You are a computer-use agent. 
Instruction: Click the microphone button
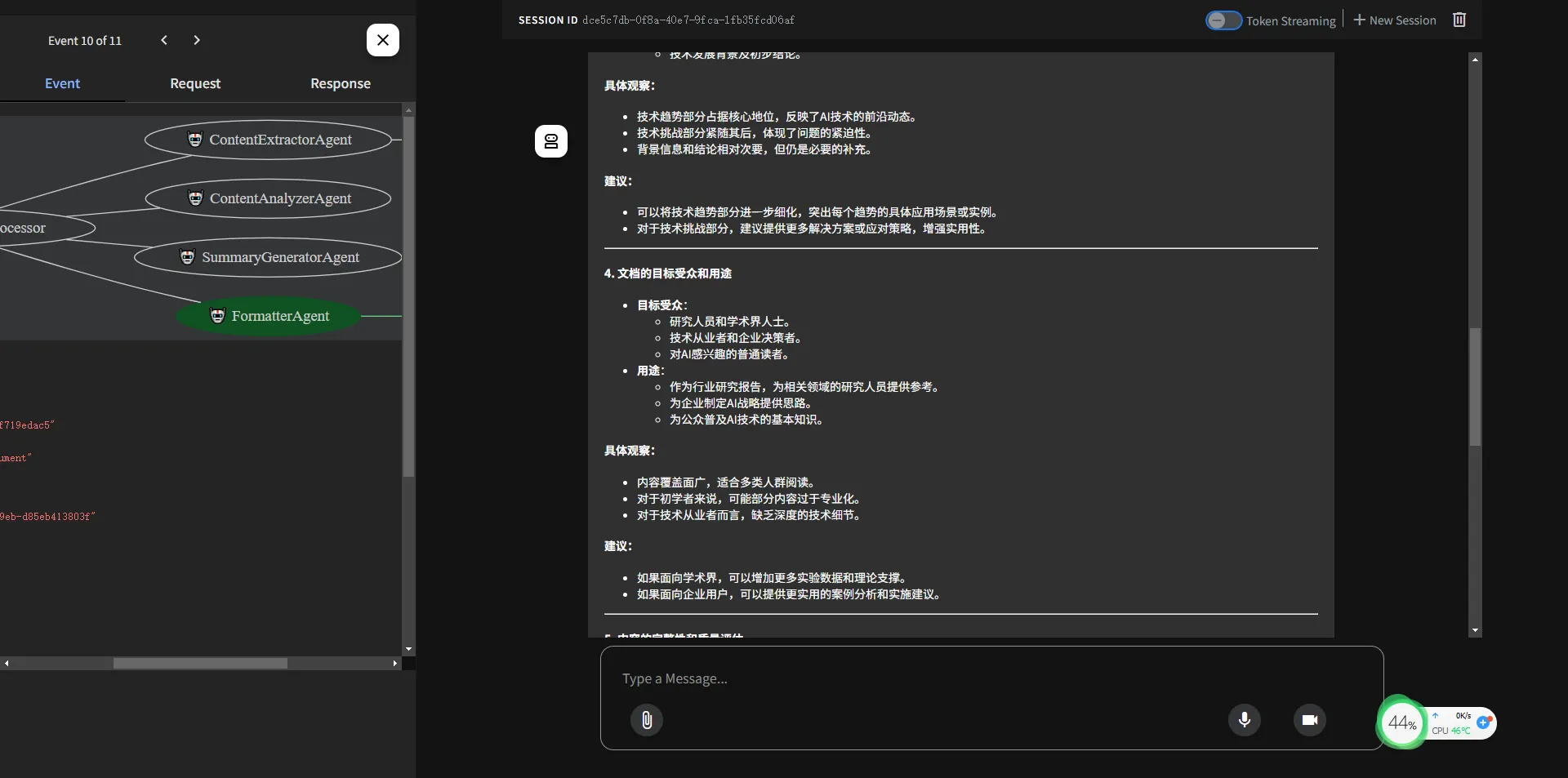[x=1245, y=720]
